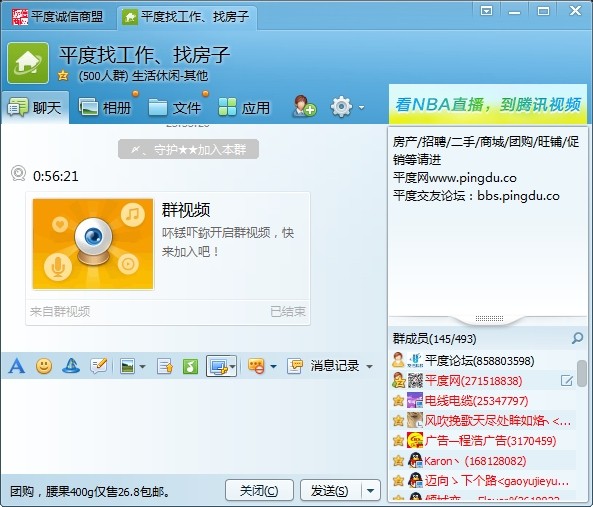Click the 关闭(C) button
The height and width of the screenshot is (507, 593).
click(259, 491)
